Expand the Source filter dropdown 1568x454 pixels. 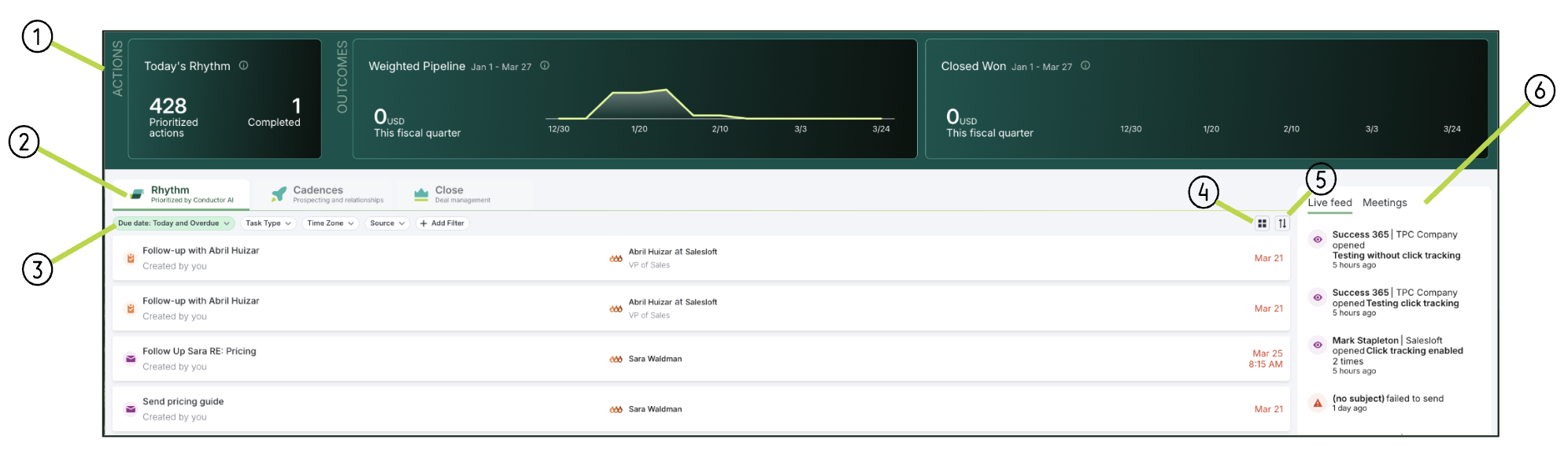[x=387, y=223]
